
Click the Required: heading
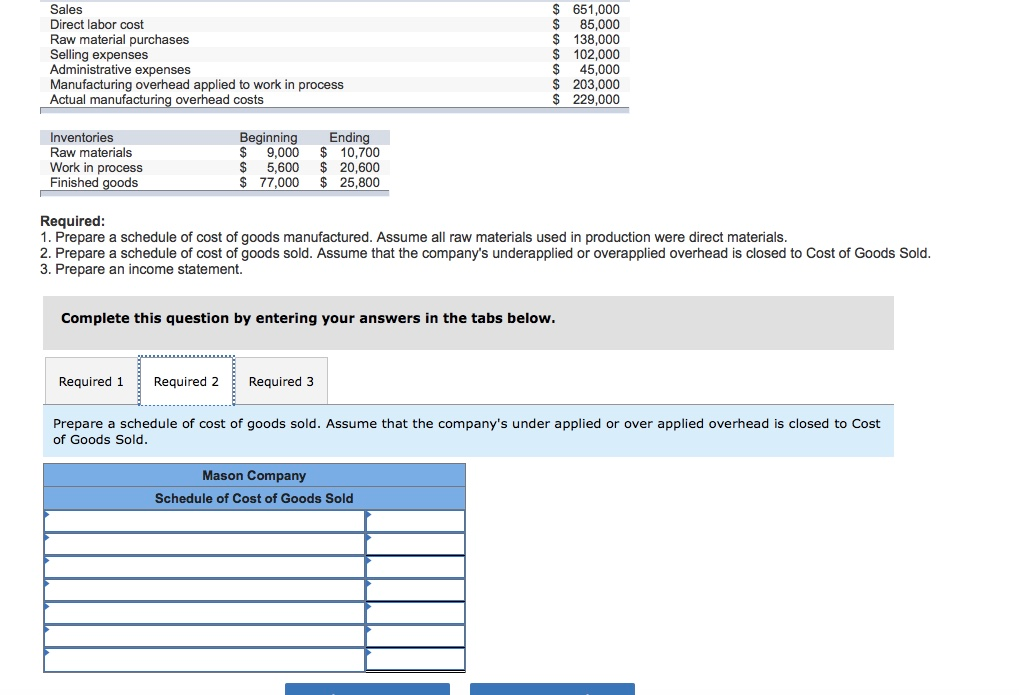[72, 221]
